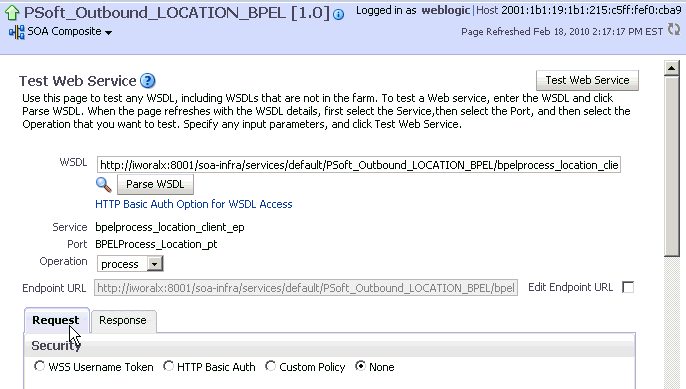Switch to the Request tab

click(56, 320)
